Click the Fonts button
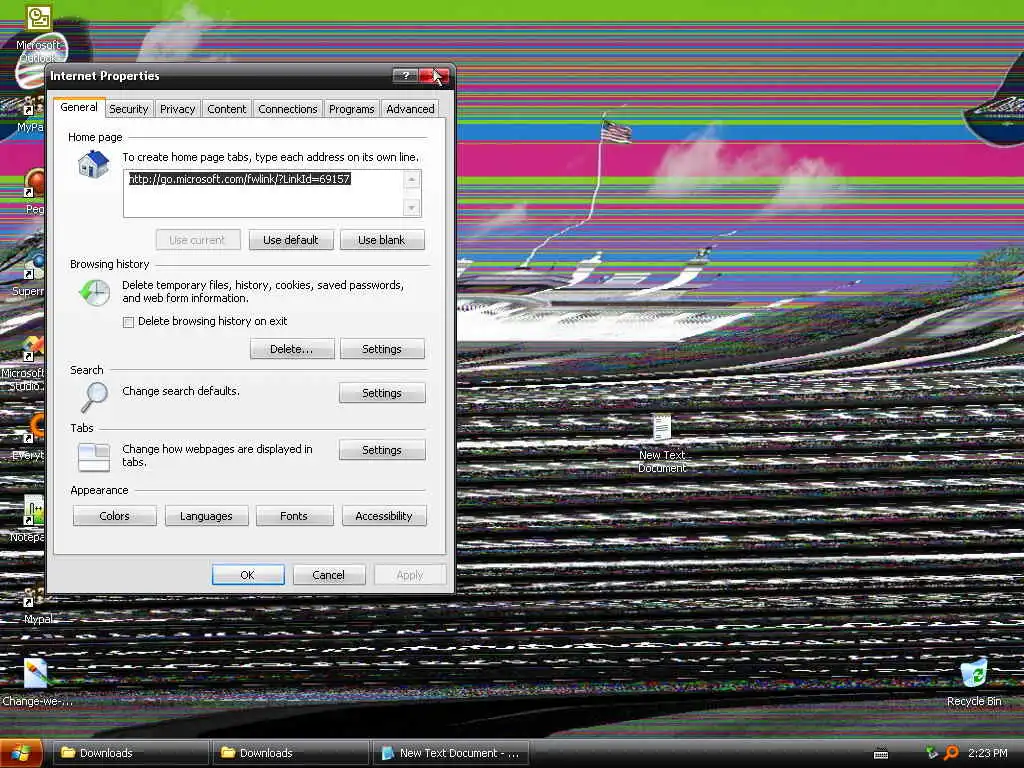Image resolution: width=1024 pixels, height=768 pixels. 294,515
